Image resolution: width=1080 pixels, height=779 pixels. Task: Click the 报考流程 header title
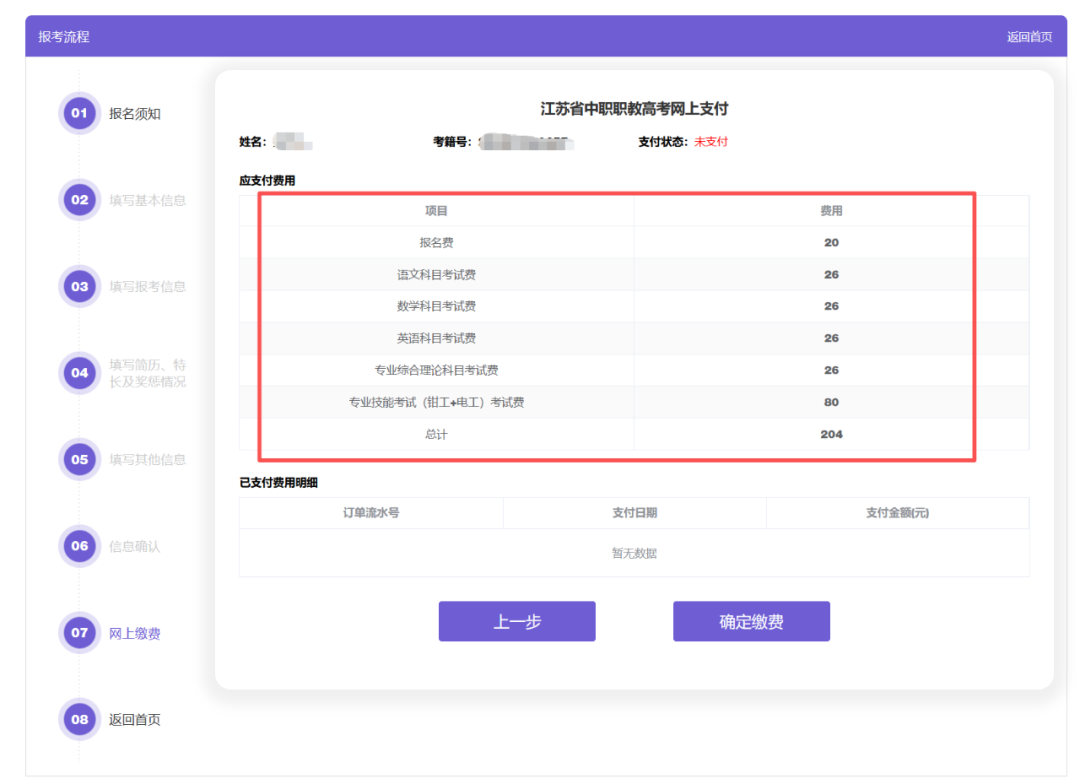(64, 37)
